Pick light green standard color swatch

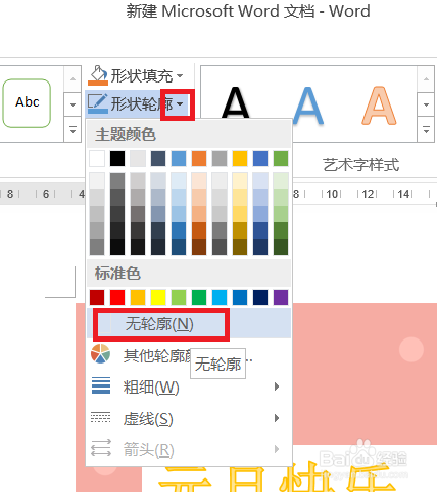(179, 297)
